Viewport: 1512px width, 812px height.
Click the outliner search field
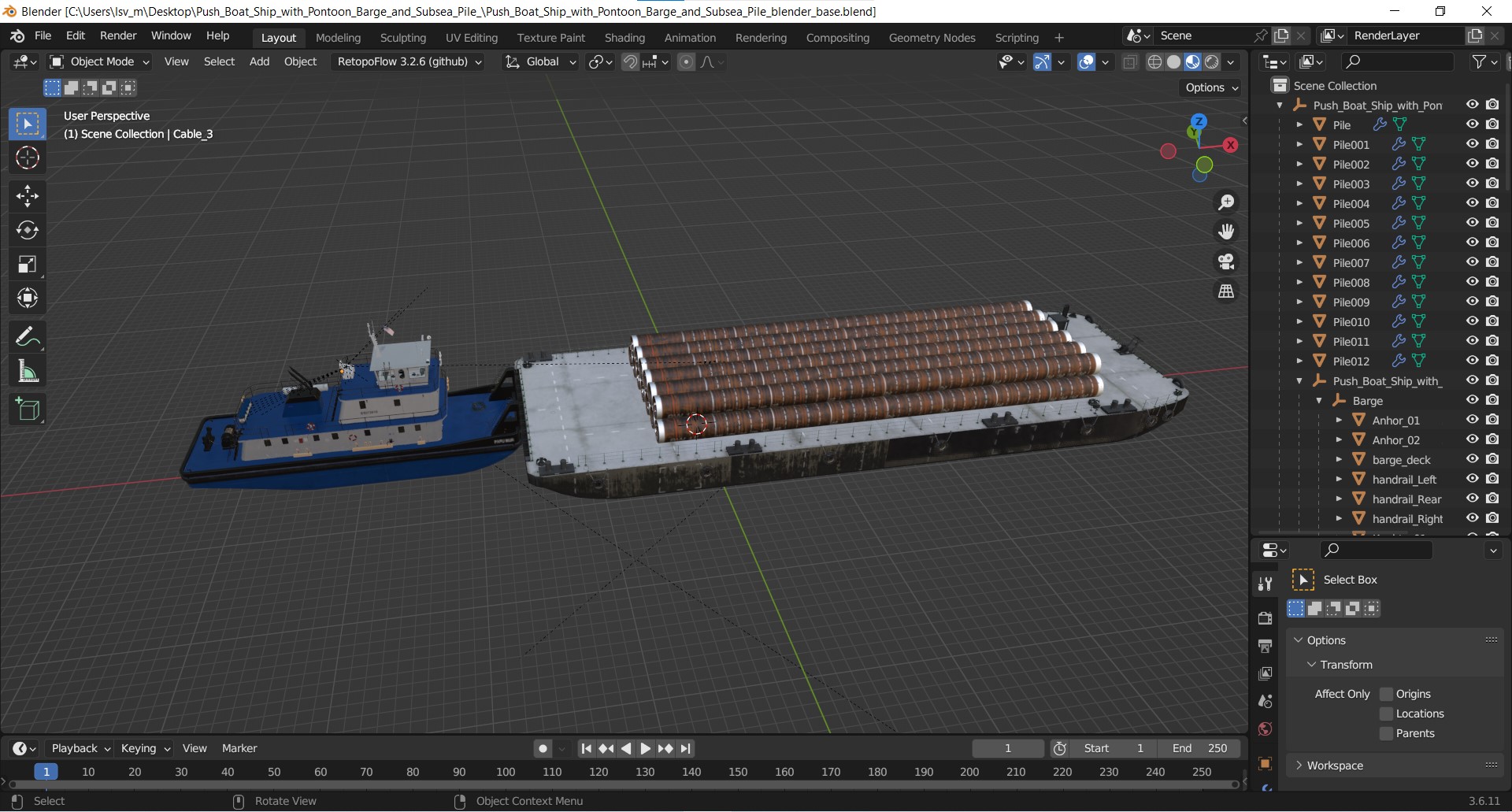[1397, 61]
